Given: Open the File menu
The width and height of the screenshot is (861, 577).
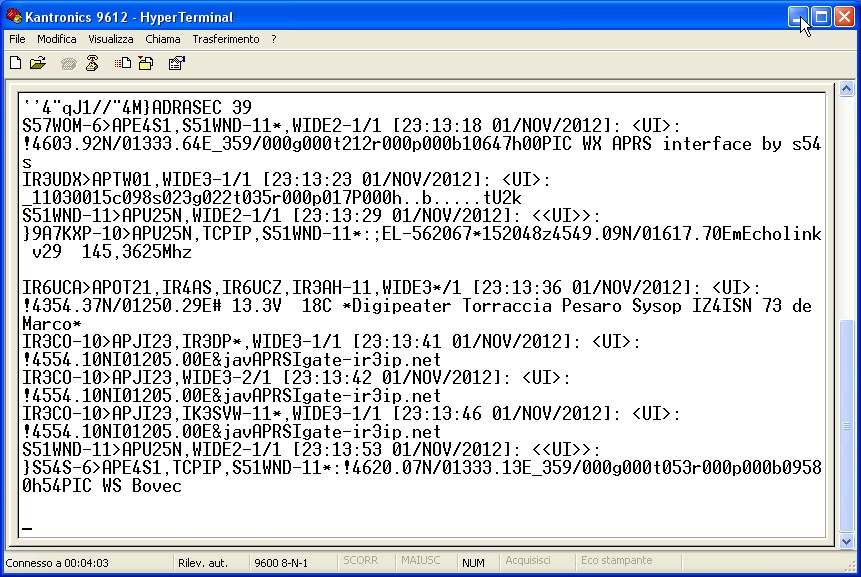Looking at the screenshot, I should pos(17,39).
